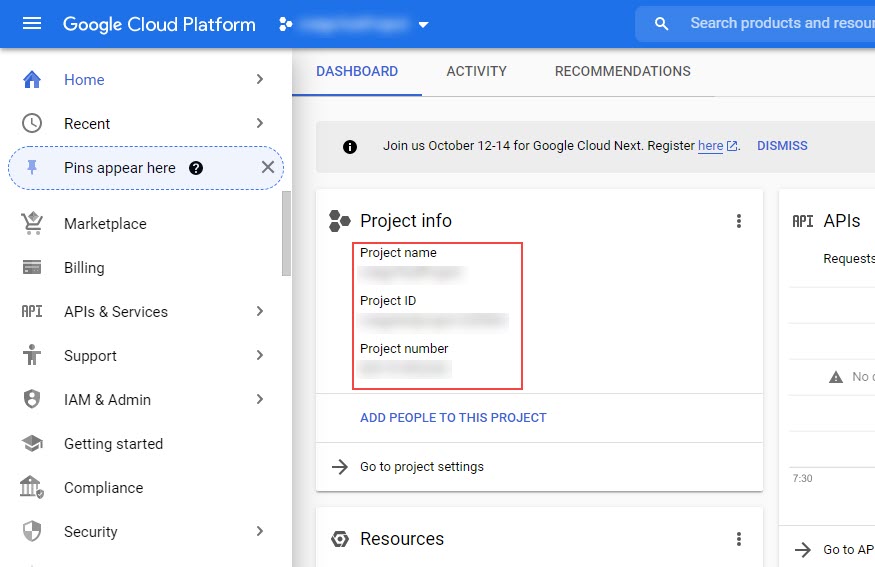Click the Google Cloud Platform logo

pyautogui.click(x=159, y=25)
